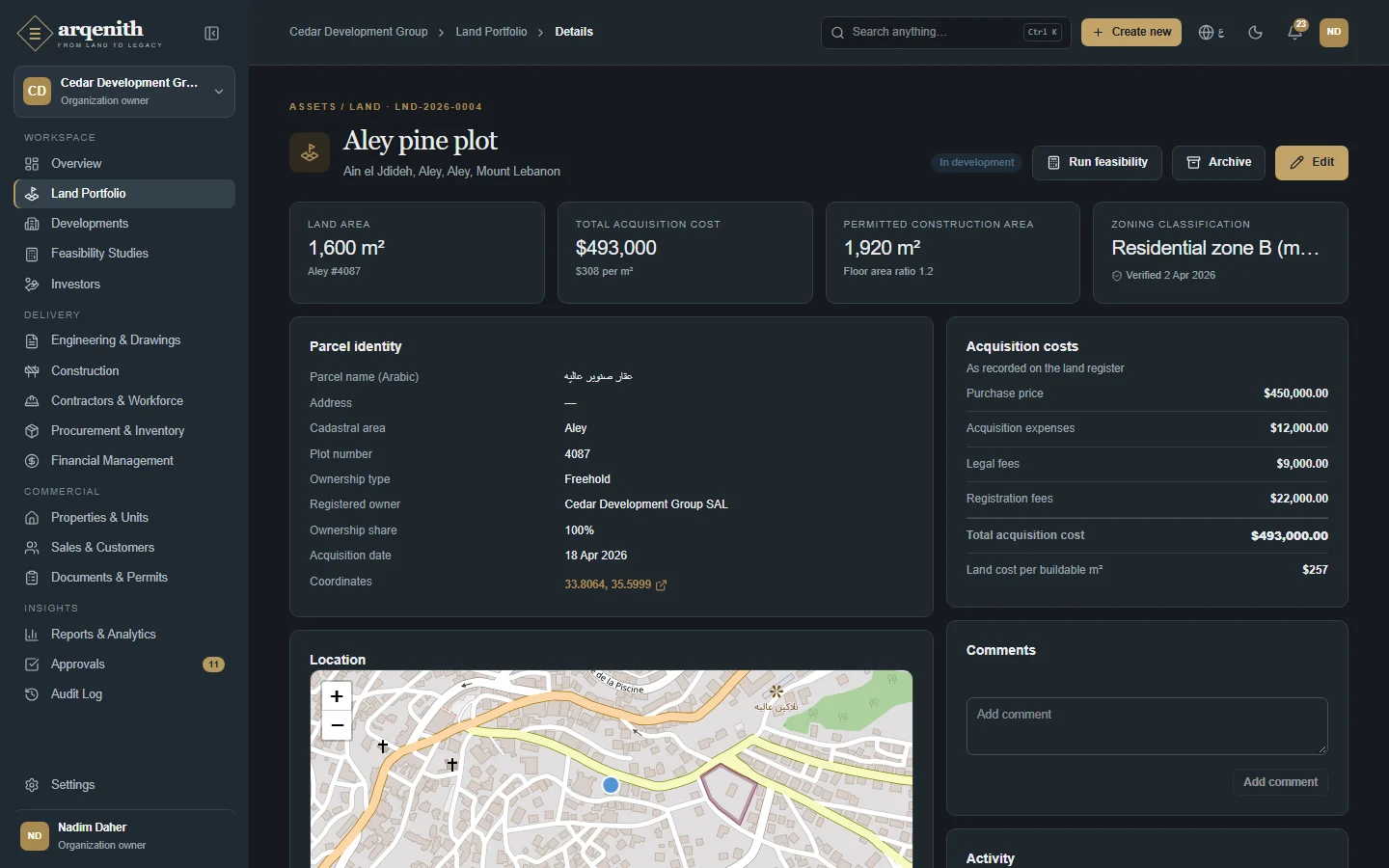Image resolution: width=1389 pixels, height=868 pixels.
Task: Click the Edit button
Action: tap(1312, 163)
